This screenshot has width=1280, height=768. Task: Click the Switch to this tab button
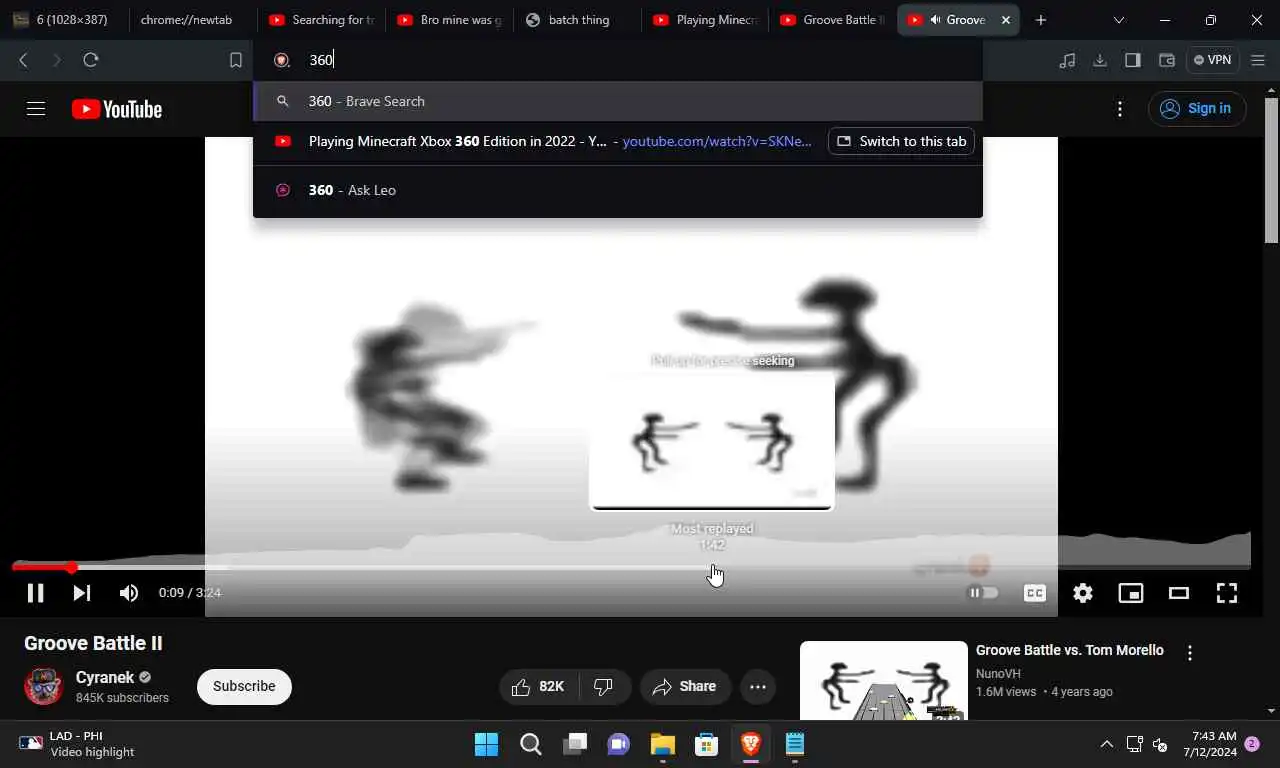(902, 141)
